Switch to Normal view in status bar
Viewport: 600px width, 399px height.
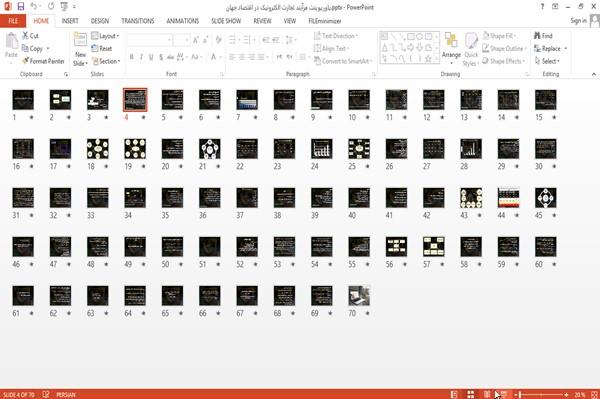click(x=454, y=394)
